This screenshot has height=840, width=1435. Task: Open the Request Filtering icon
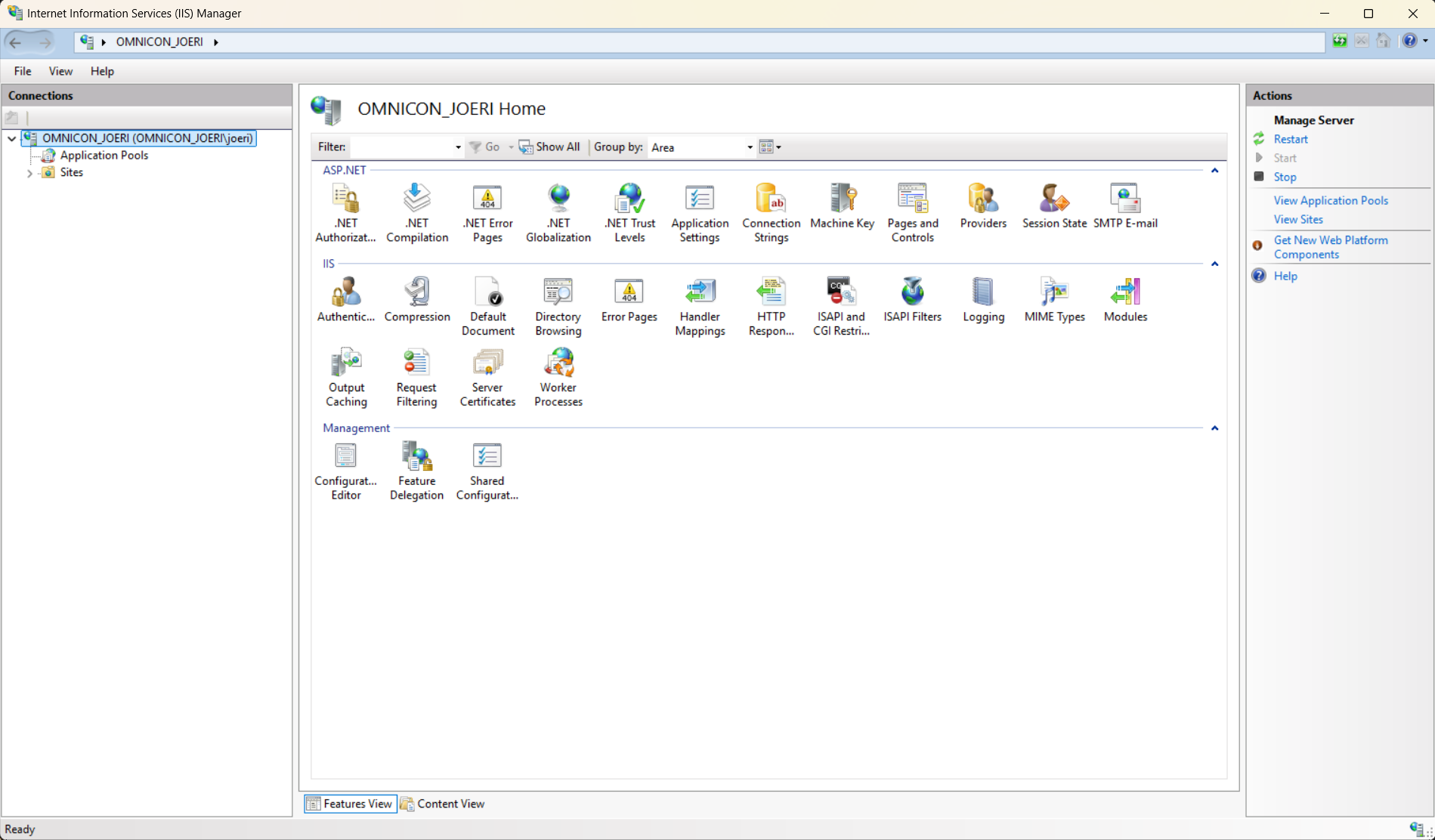click(416, 377)
